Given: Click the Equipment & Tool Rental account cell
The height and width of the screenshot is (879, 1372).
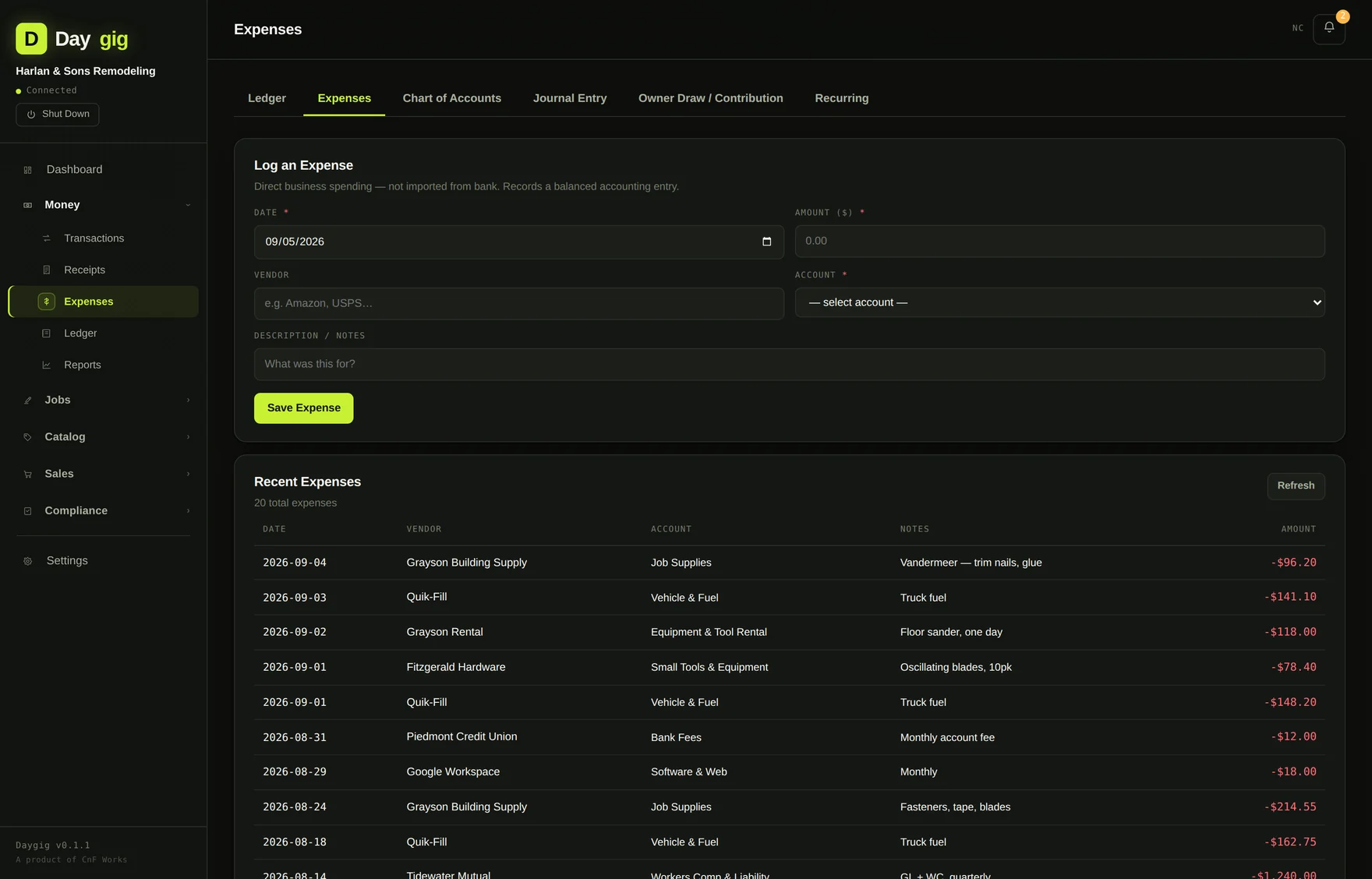Looking at the screenshot, I should point(709,632).
